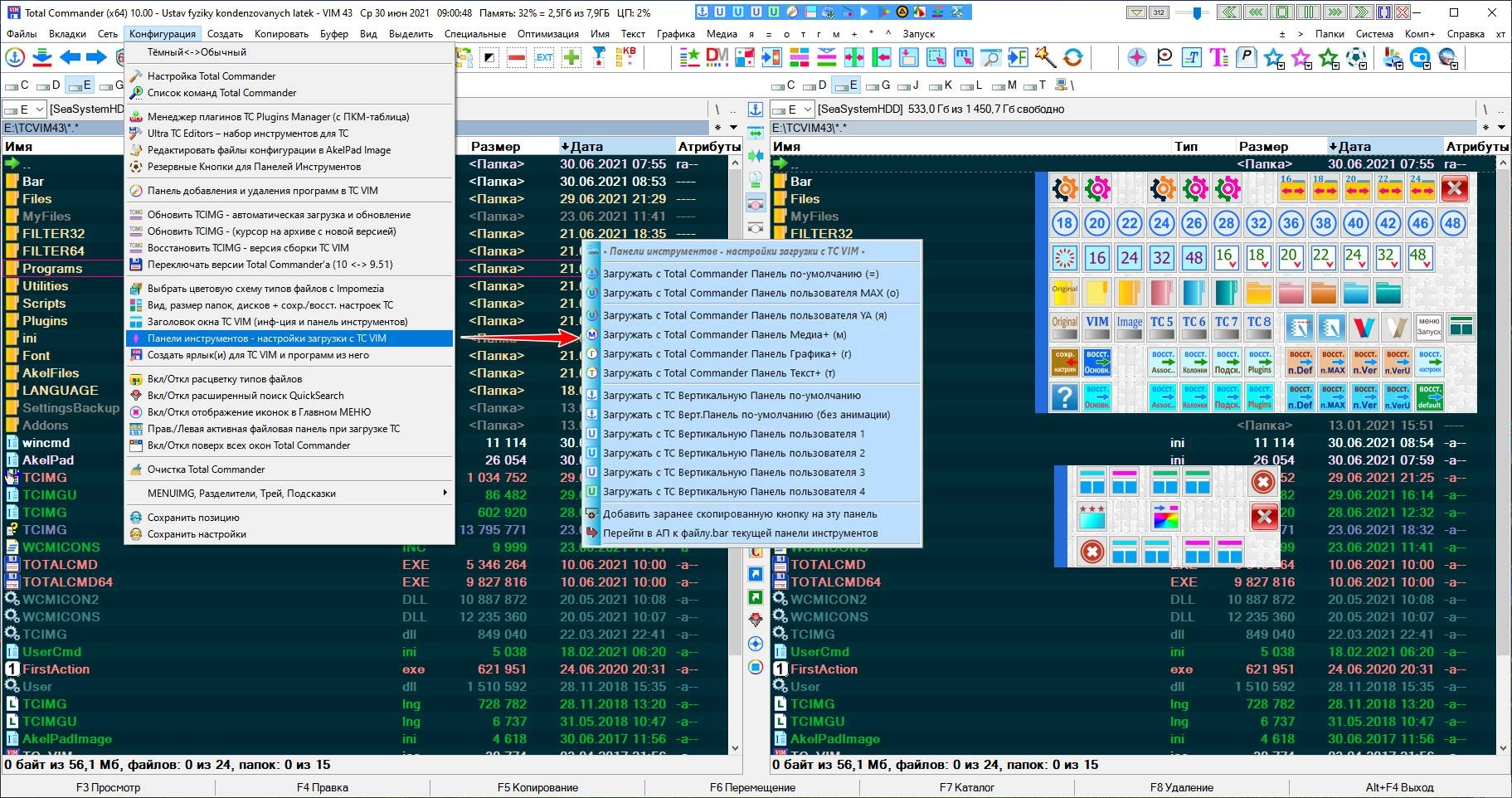Click the VIM style button

(1097, 327)
